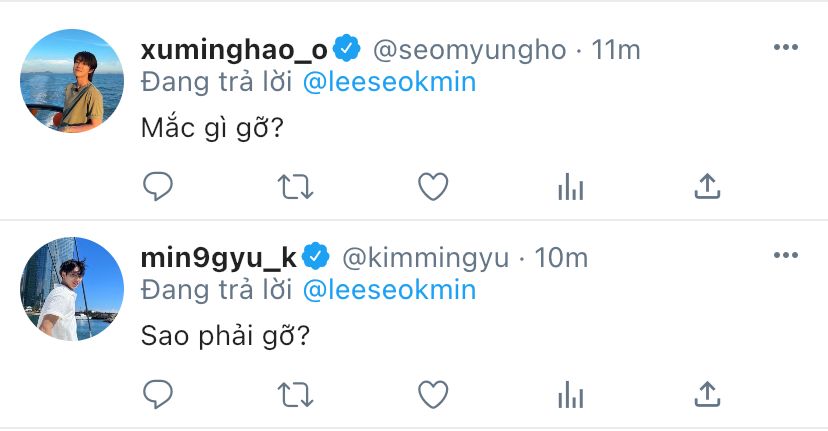Share min9gyu_k's tweet
The height and width of the screenshot is (431, 828).
click(x=707, y=394)
